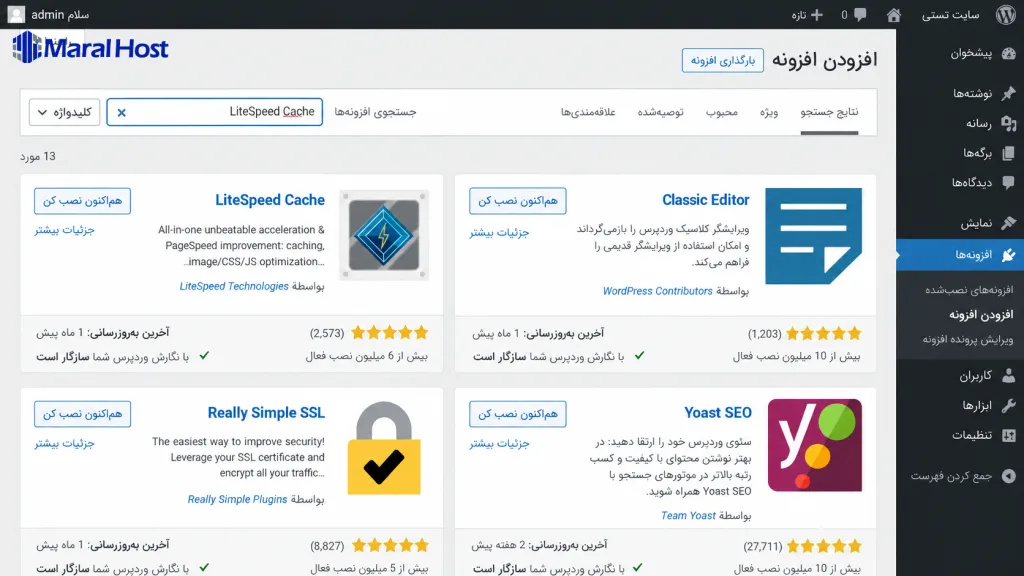The width and height of the screenshot is (1024, 576).
Task: Install Classic Editor with هم‌اکنون نصب کن
Action: point(517,200)
